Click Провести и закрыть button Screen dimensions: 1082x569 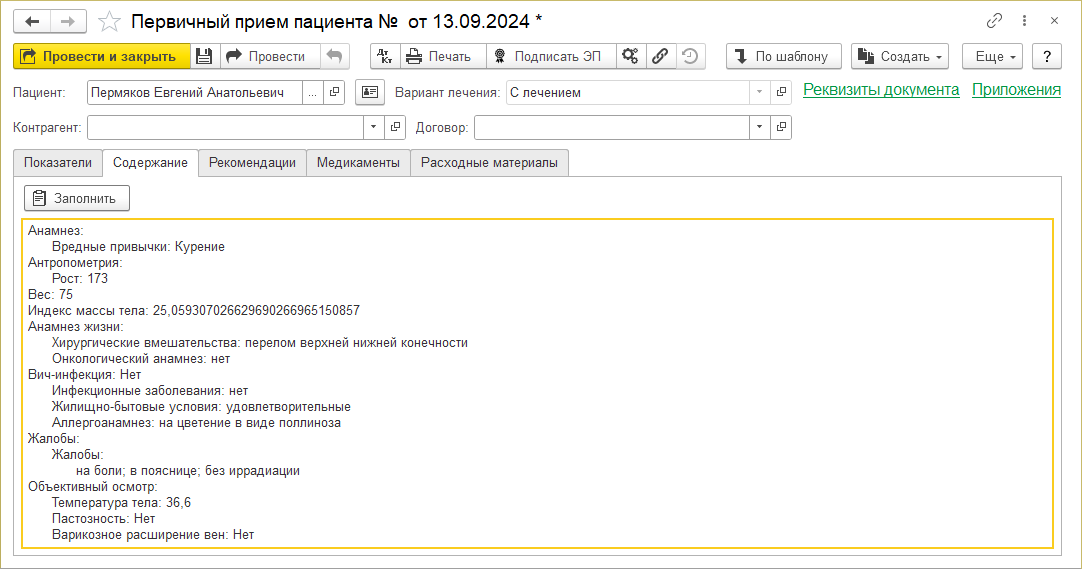coord(101,57)
